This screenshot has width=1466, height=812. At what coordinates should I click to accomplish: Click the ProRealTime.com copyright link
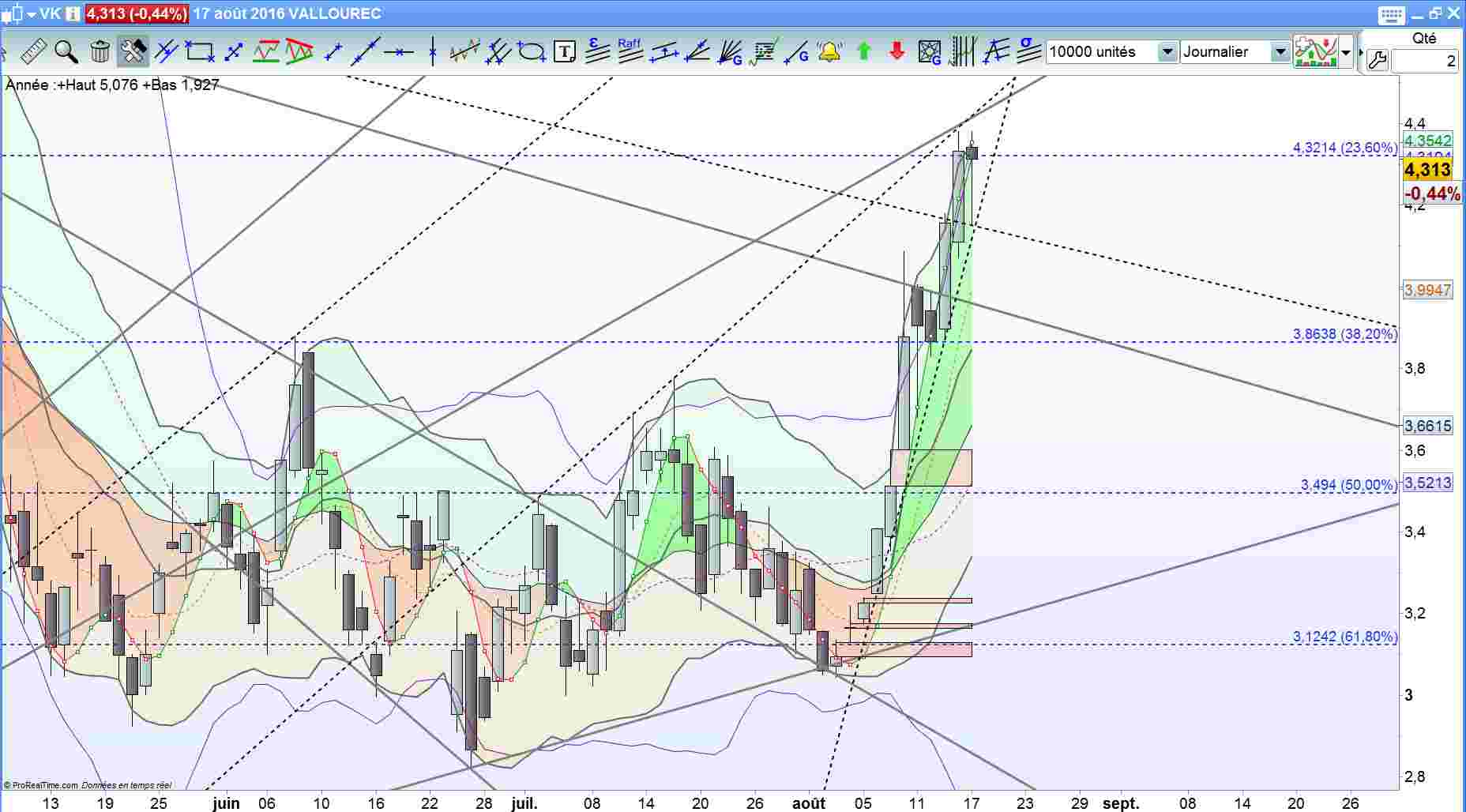coord(41,785)
